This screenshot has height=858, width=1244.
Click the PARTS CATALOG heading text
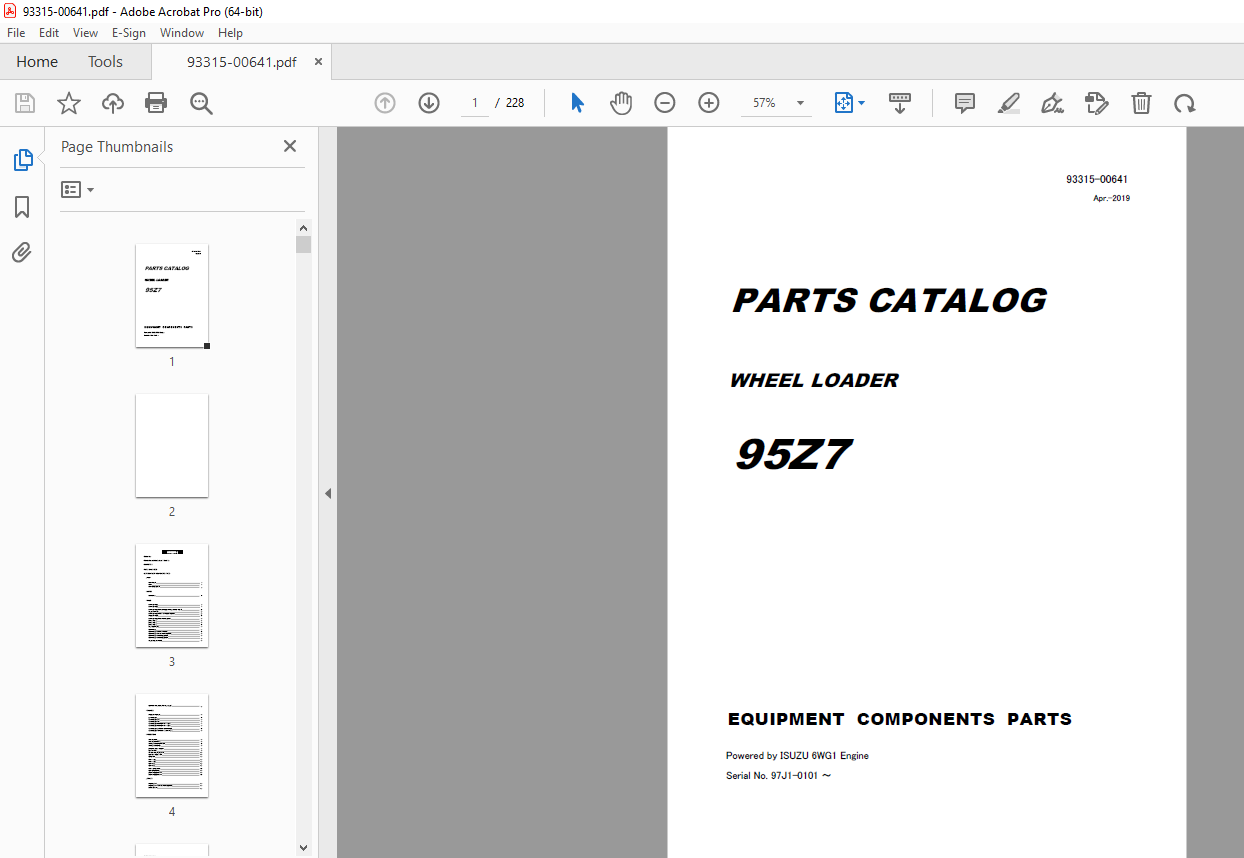coord(890,300)
